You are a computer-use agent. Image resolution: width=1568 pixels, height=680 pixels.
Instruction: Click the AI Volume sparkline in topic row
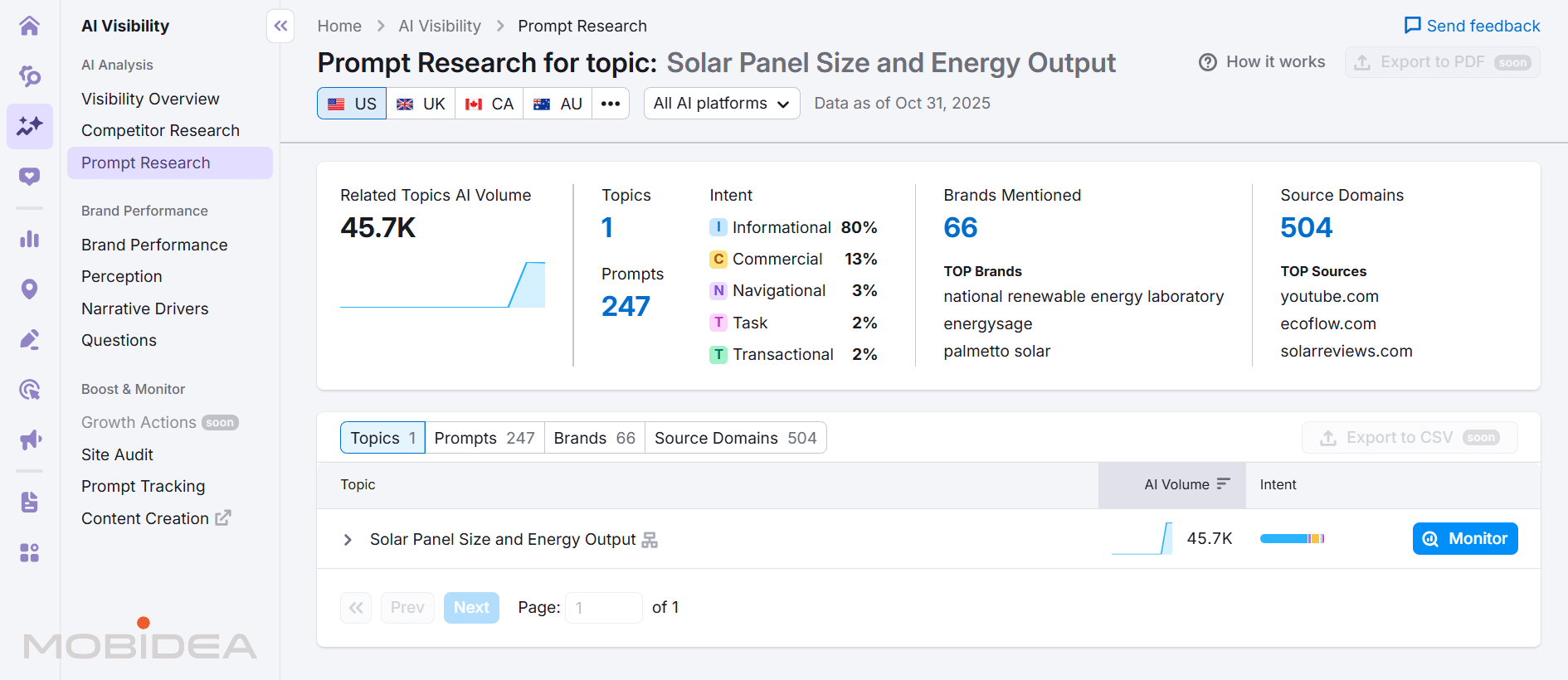coord(1142,539)
